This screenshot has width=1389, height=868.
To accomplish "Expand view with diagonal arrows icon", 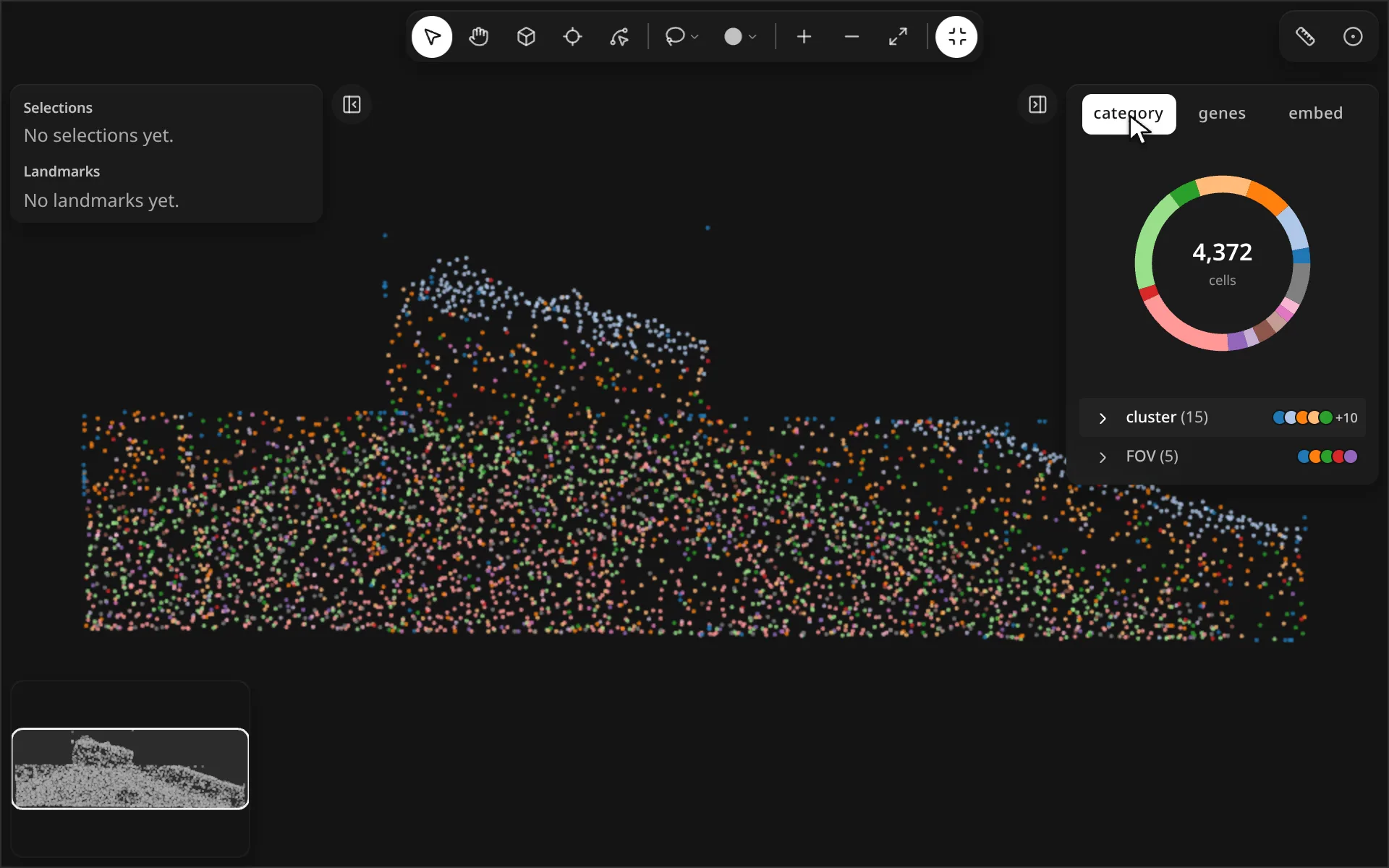I will tap(898, 37).
